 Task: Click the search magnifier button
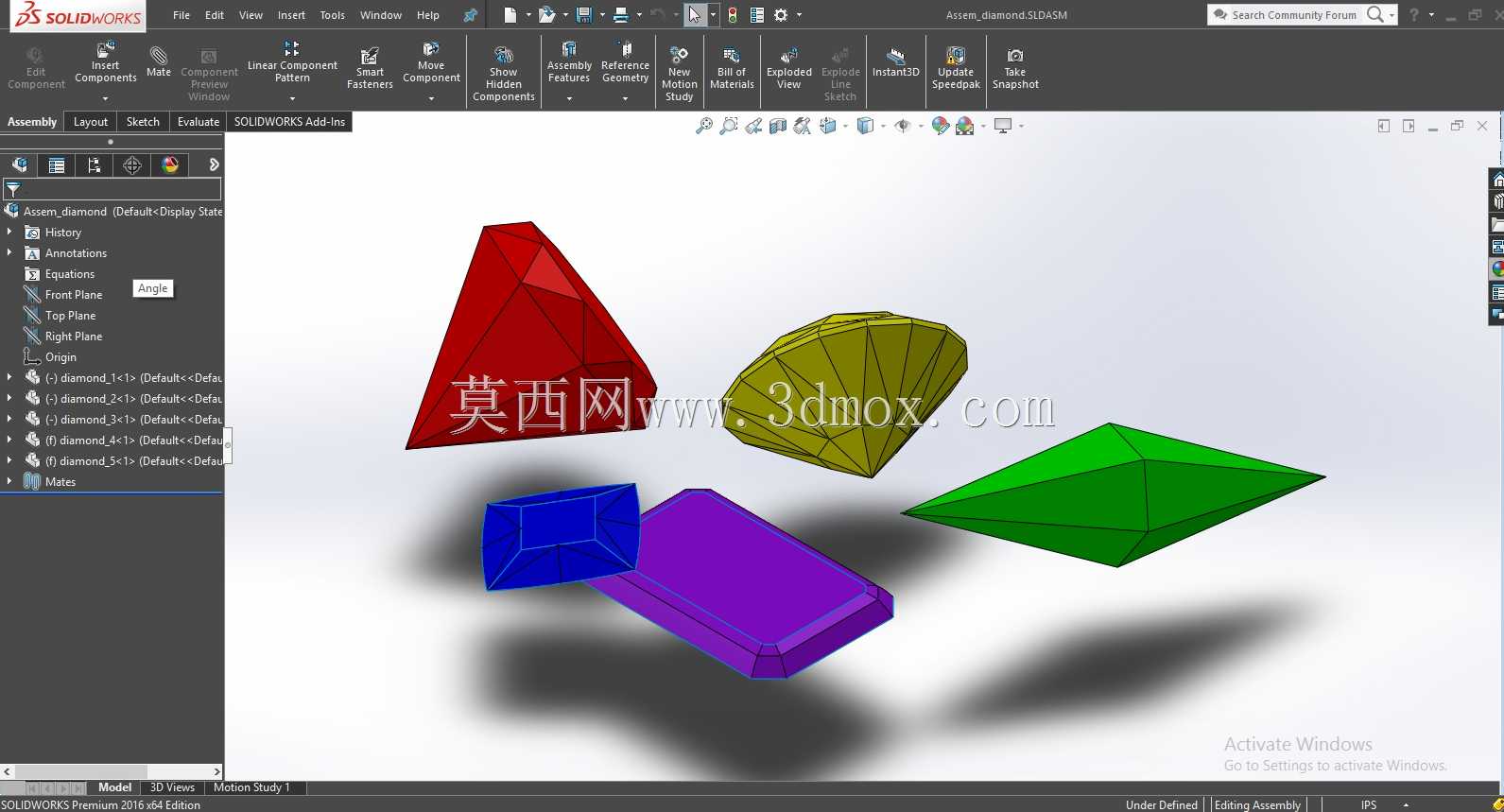(1375, 15)
